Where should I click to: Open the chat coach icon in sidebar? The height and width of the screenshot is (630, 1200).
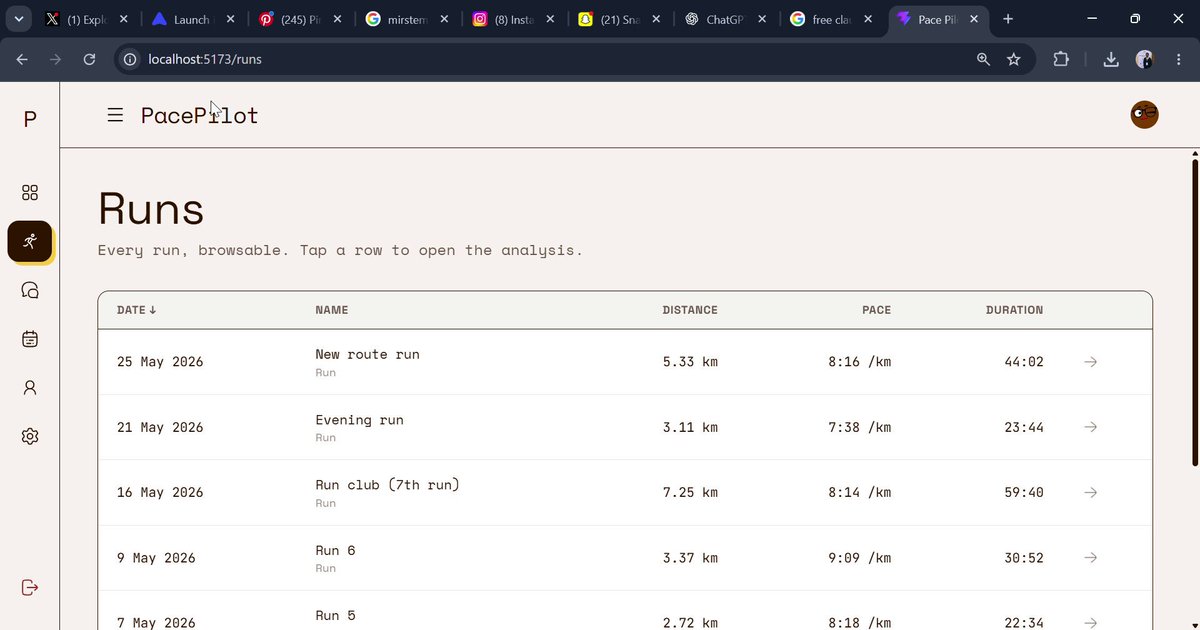pyautogui.click(x=30, y=290)
